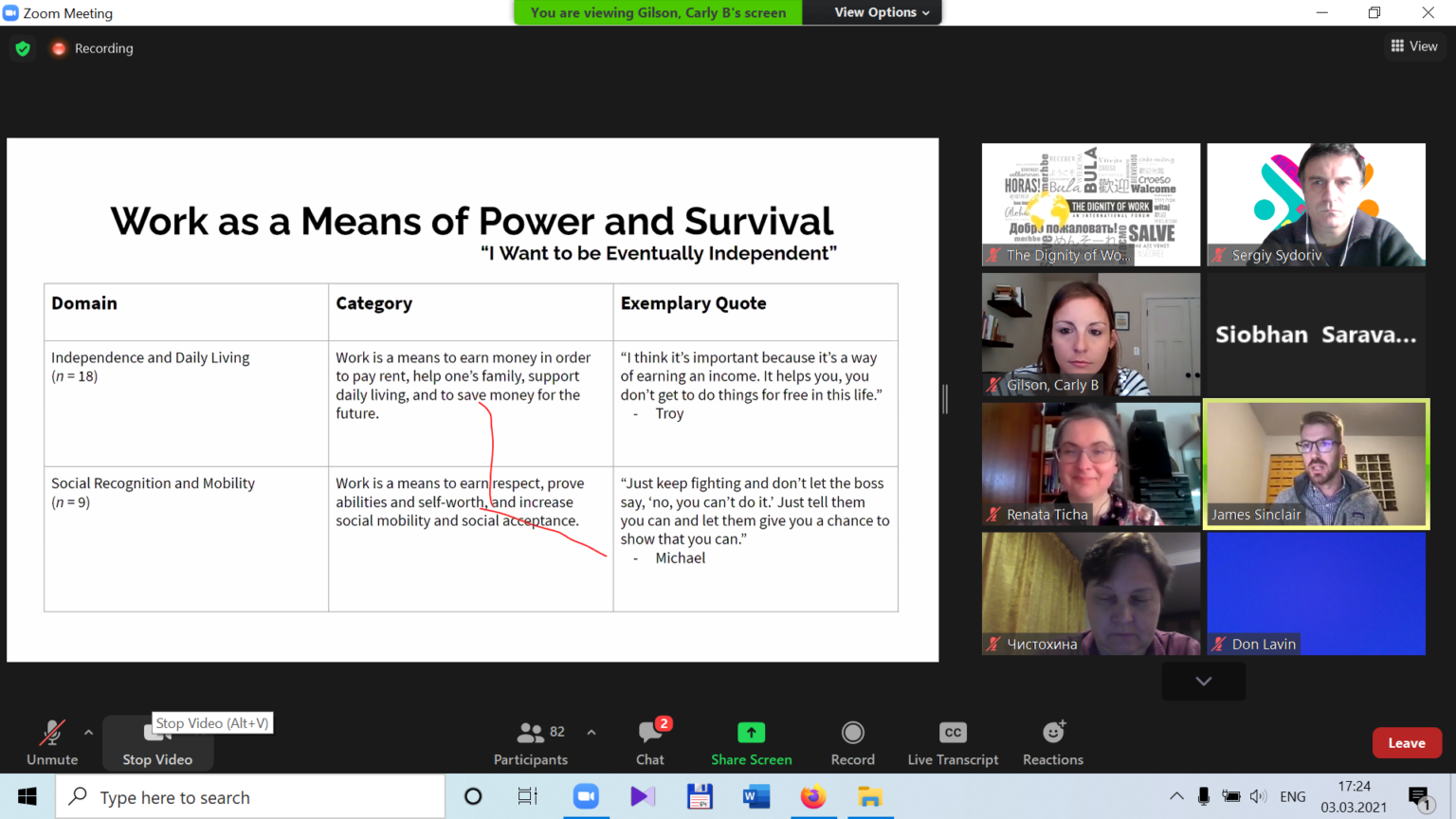Open the Chat panel
Image resolution: width=1456 pixels, height=819 pixels.
(x=650, y=742)
